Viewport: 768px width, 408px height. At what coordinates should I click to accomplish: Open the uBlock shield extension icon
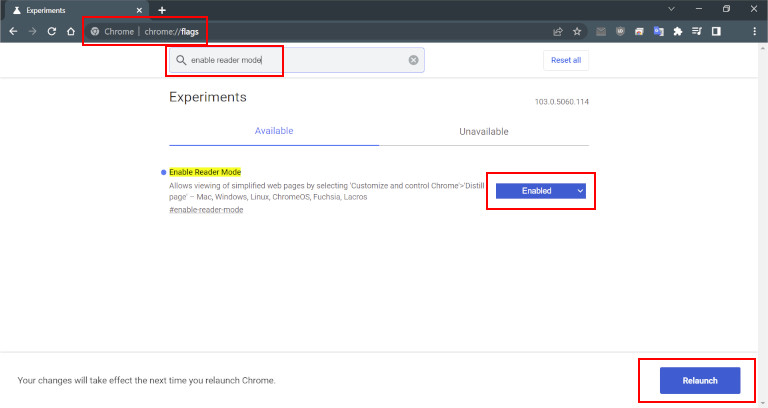click(x=620, y=31)
